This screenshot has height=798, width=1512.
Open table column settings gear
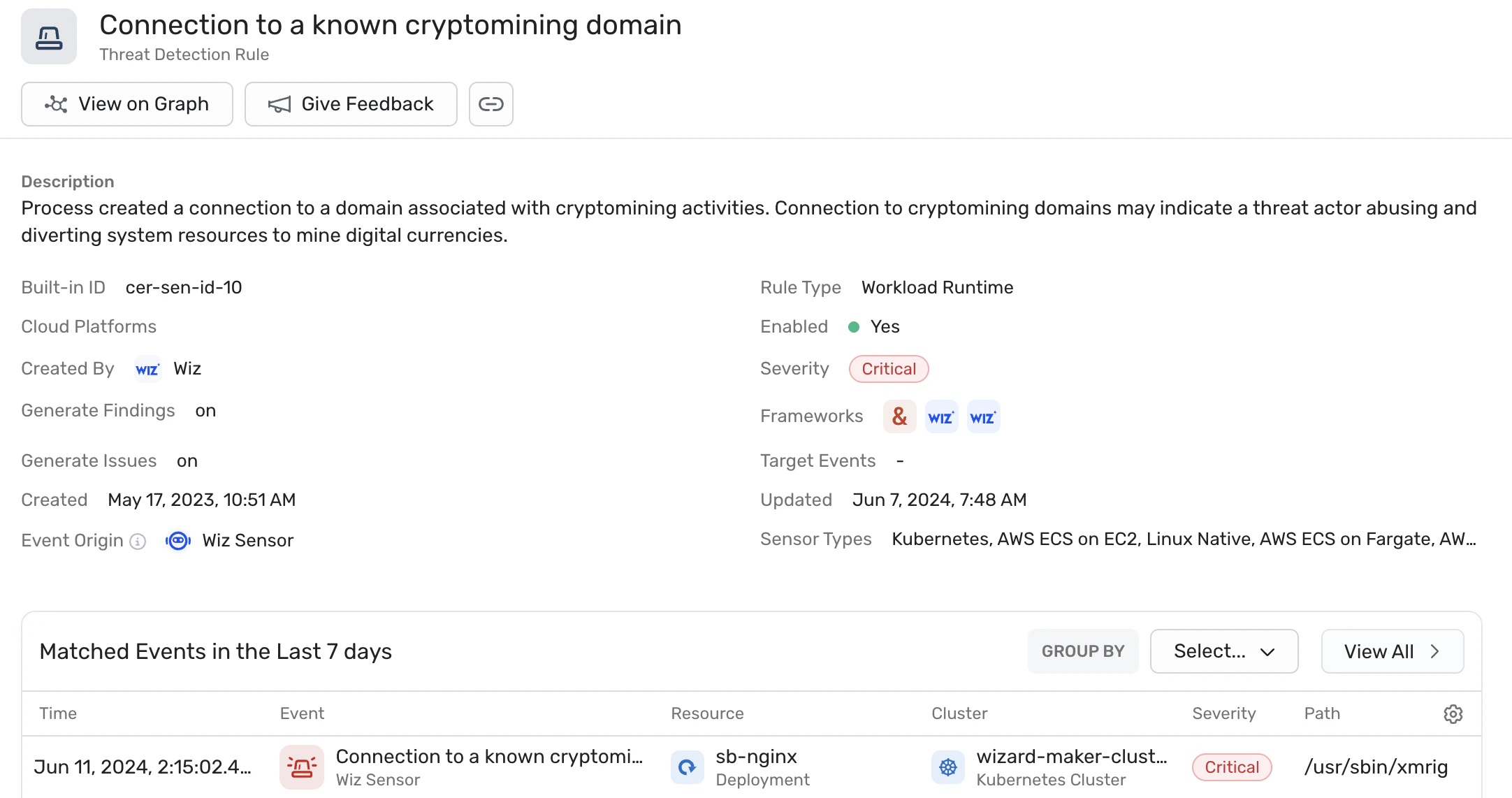pyautogui.click(x=1453, y=713)
